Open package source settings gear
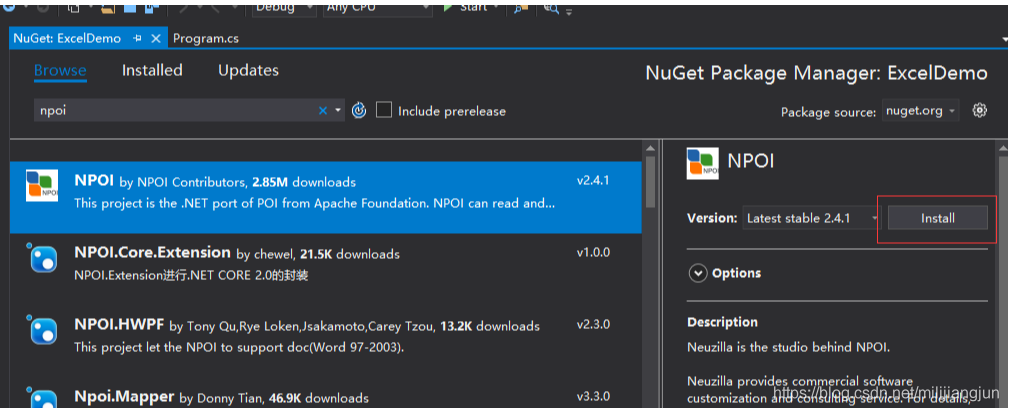Screen dimensions: 1009x412 point(979,110)
